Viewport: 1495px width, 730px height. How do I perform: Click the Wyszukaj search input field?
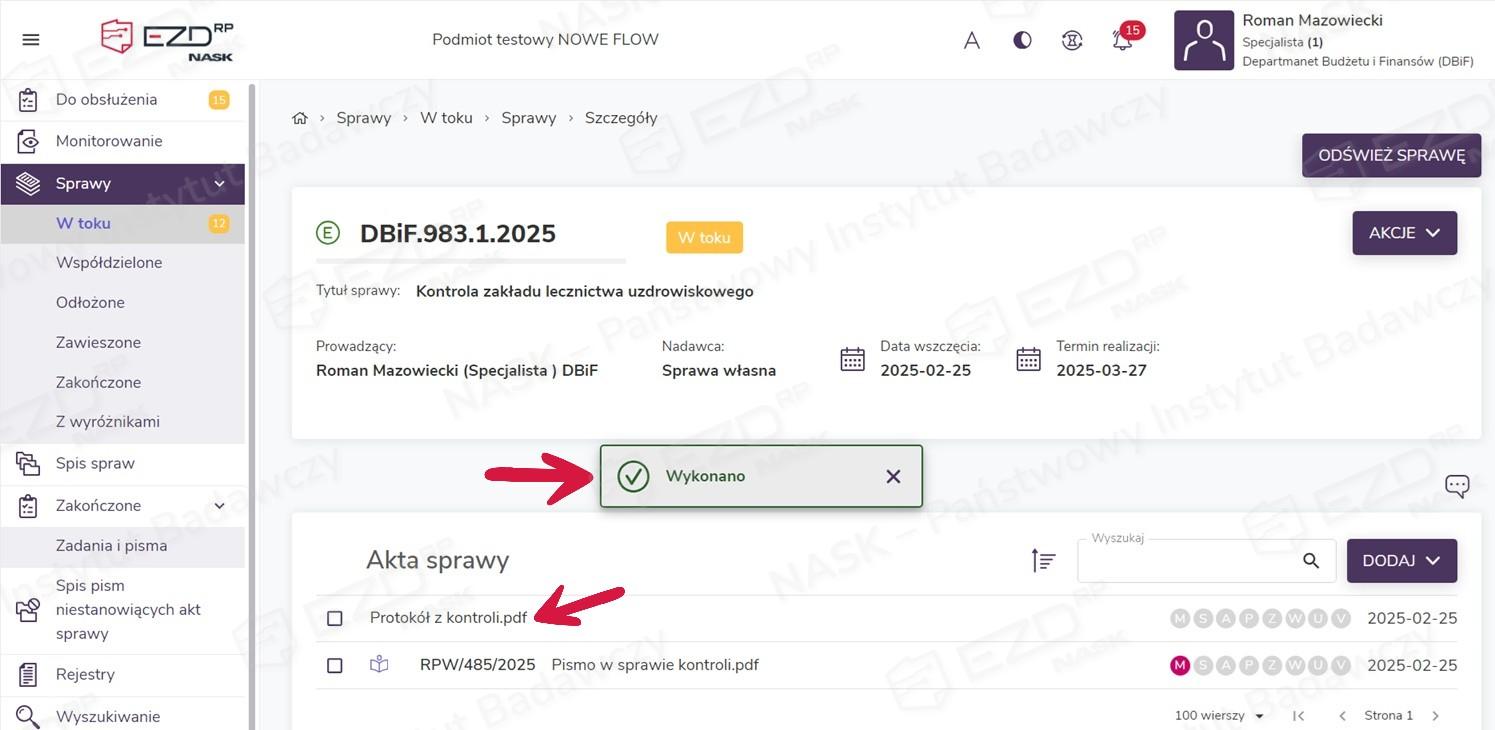click(x=1190, y=563)
